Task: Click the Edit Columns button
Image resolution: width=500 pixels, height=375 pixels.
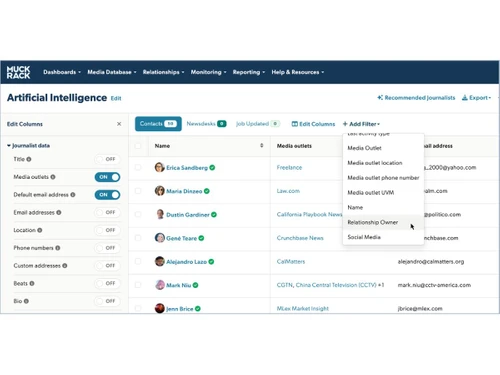Action: (x=313, y=124)
